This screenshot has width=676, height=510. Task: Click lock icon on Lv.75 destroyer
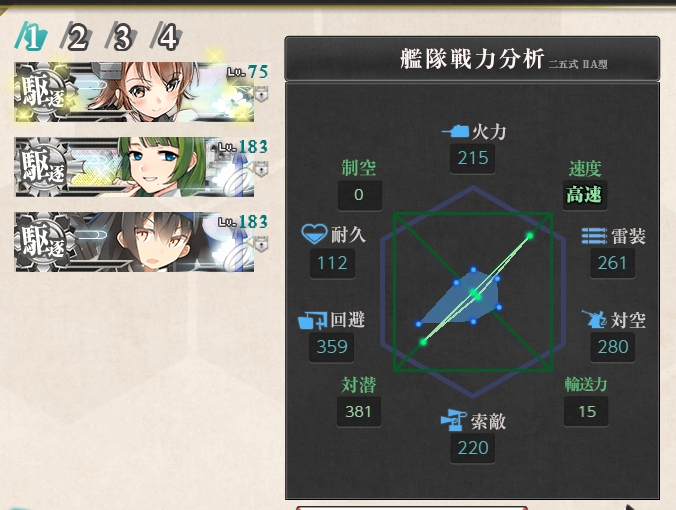click(261, 94)
